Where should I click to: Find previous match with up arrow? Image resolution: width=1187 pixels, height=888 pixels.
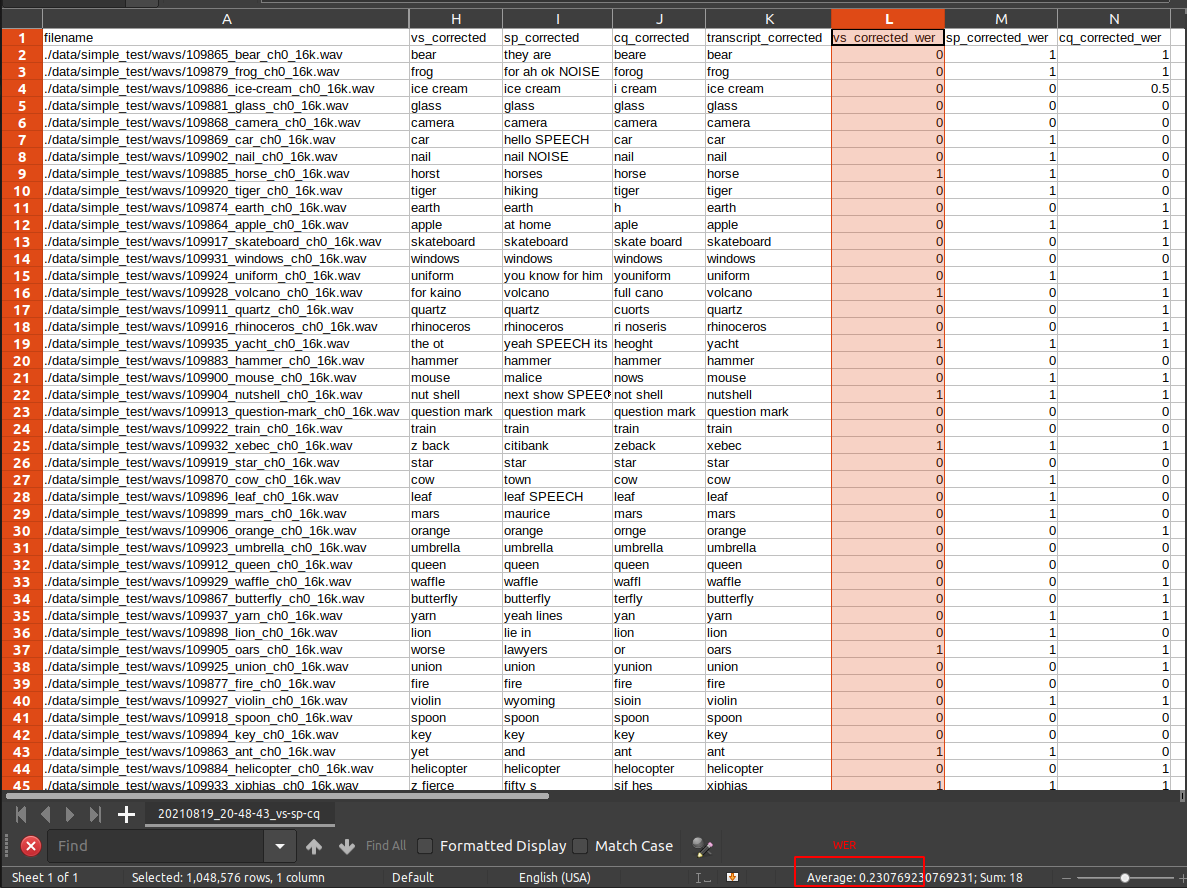click(313, 846)
